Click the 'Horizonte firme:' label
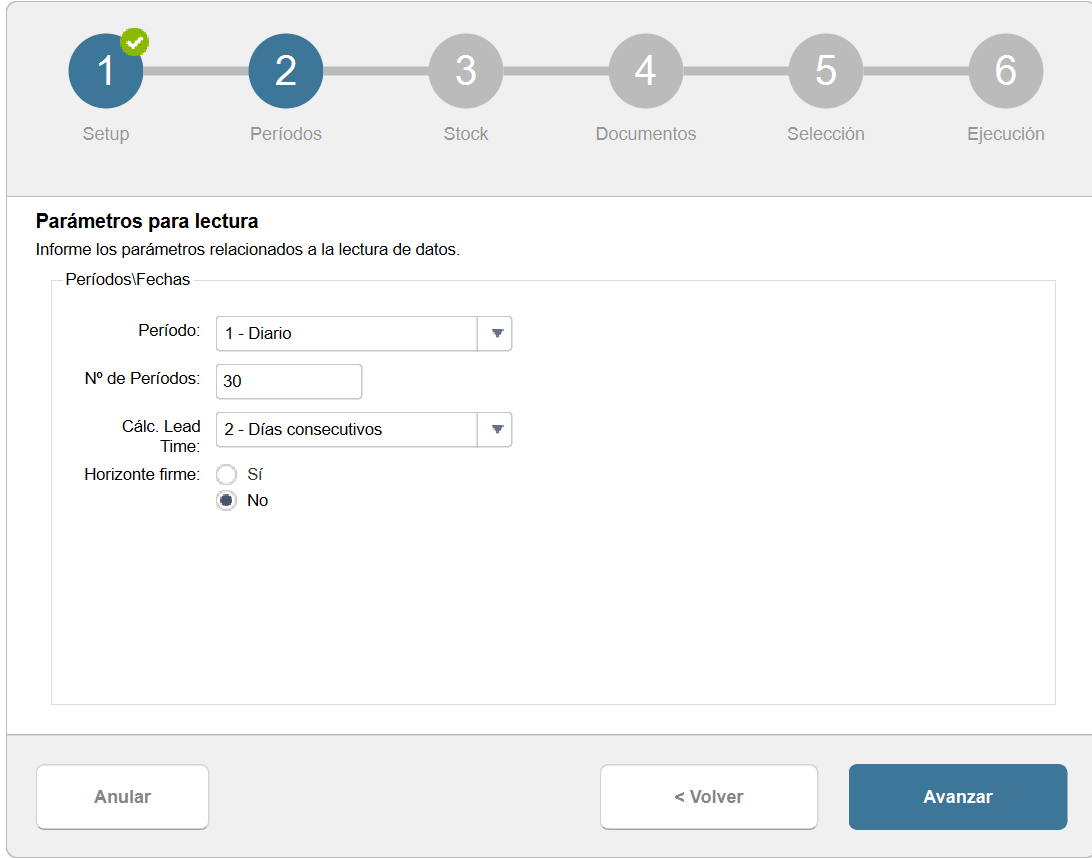The image size is (1092, 858). [142, 474]
